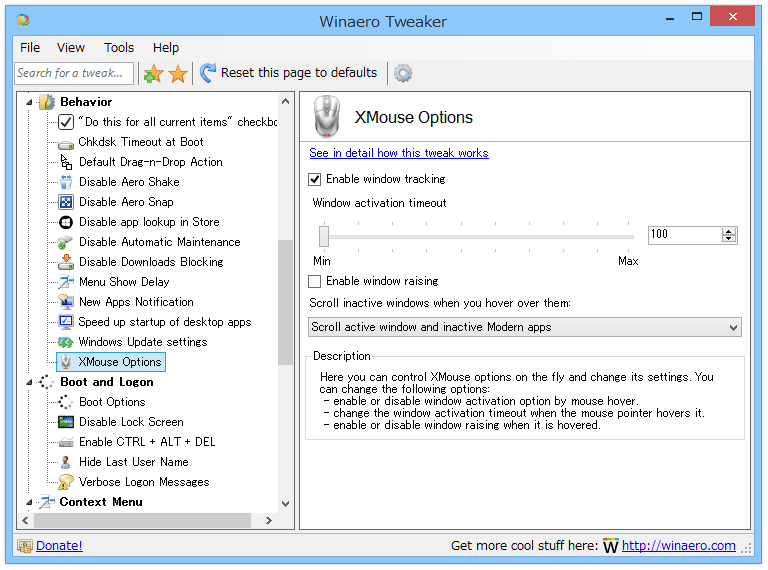Click Reset this page to defaults

coord(299,73)
